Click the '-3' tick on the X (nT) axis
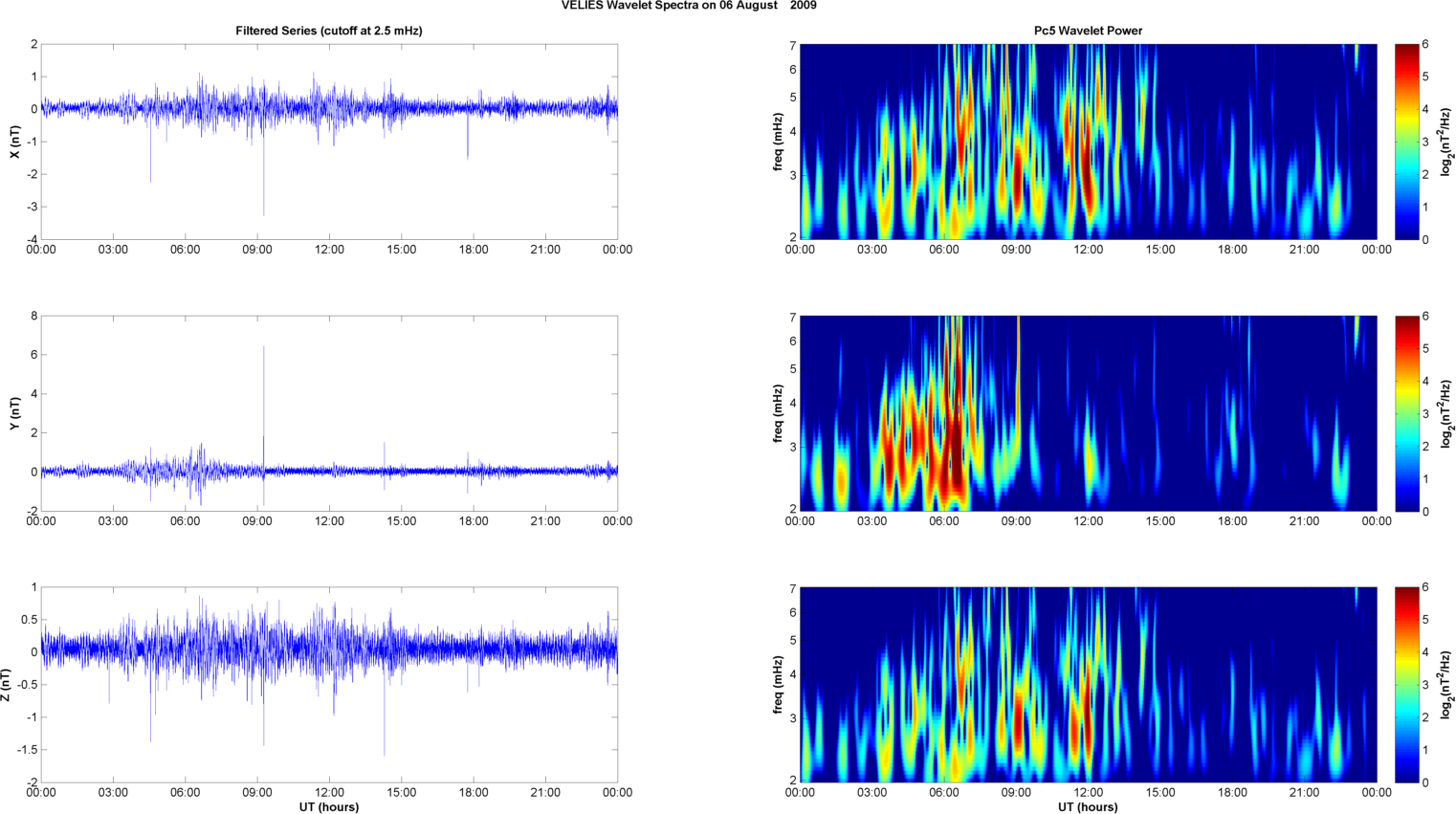 coord(32,207)
